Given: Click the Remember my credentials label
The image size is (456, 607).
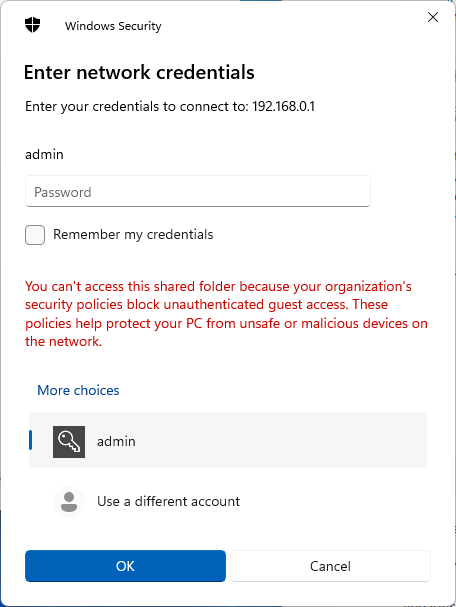Looking at the screenshot, I should point(133,235).
